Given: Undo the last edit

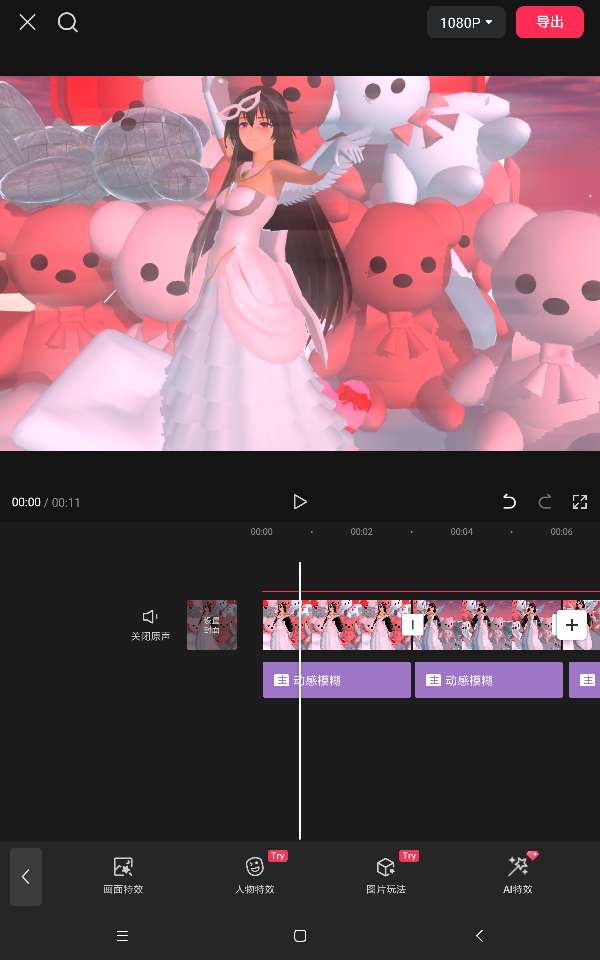Looking at the screenshot, I should click(x=509, y=502).
